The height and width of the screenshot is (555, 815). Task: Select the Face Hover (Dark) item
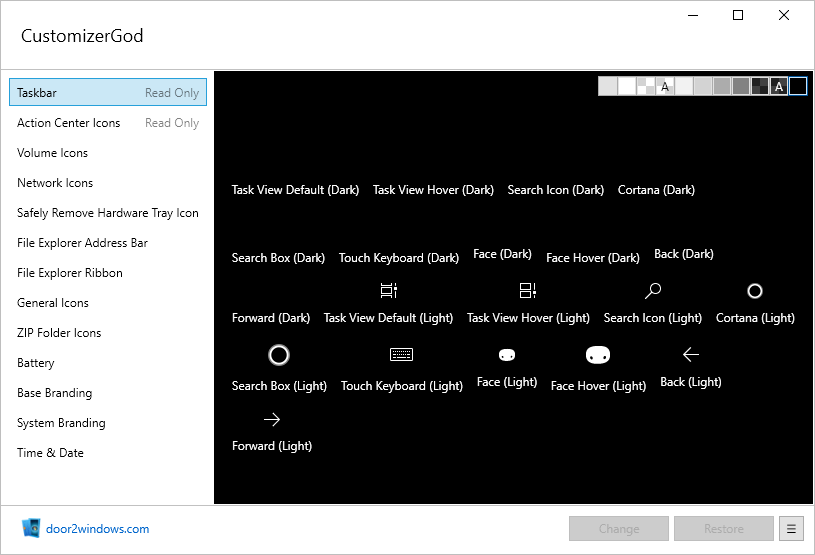593,258
